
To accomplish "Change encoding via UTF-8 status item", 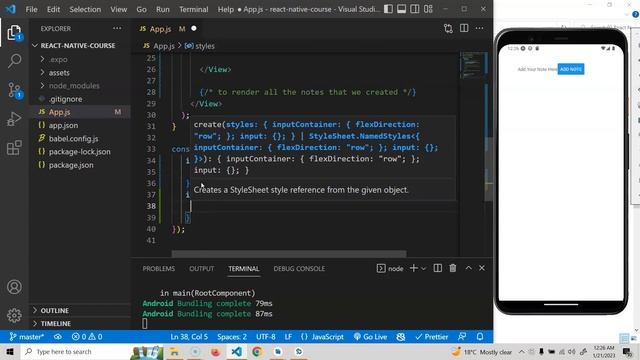I will [266, 337].
